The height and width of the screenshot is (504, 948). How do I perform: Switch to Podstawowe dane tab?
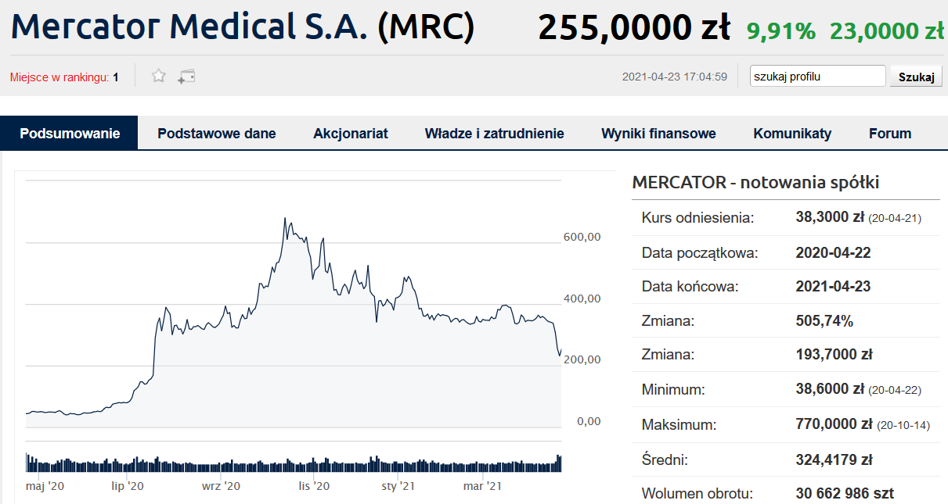point(216,134)
